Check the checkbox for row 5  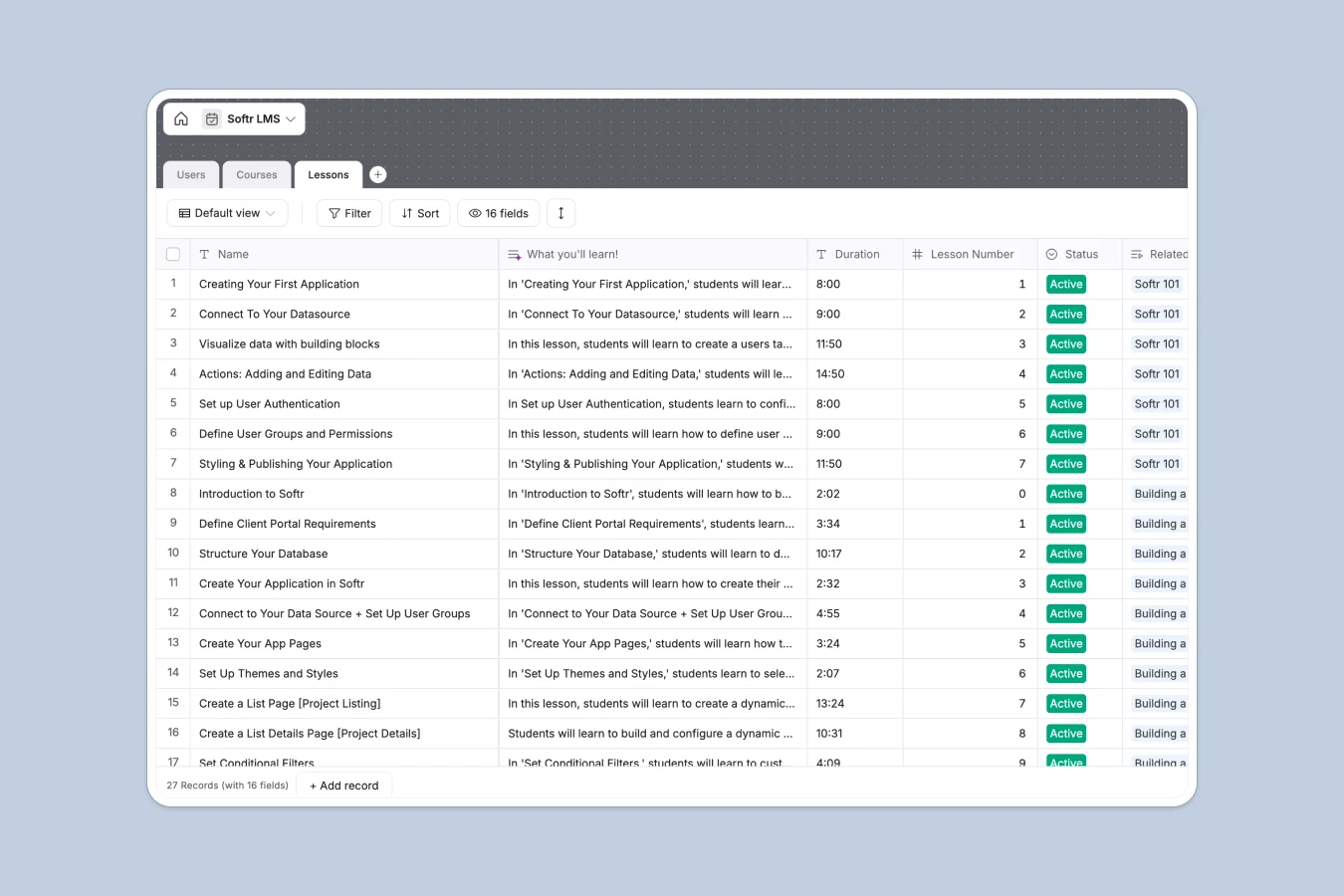[173, 403]
